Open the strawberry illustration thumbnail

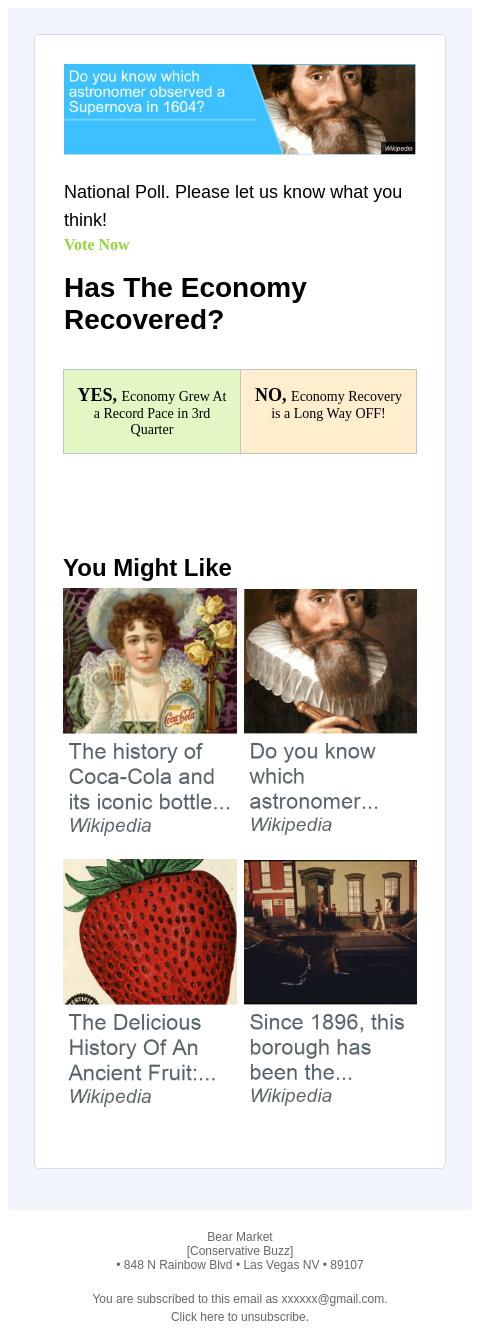[x=150, y=932]
